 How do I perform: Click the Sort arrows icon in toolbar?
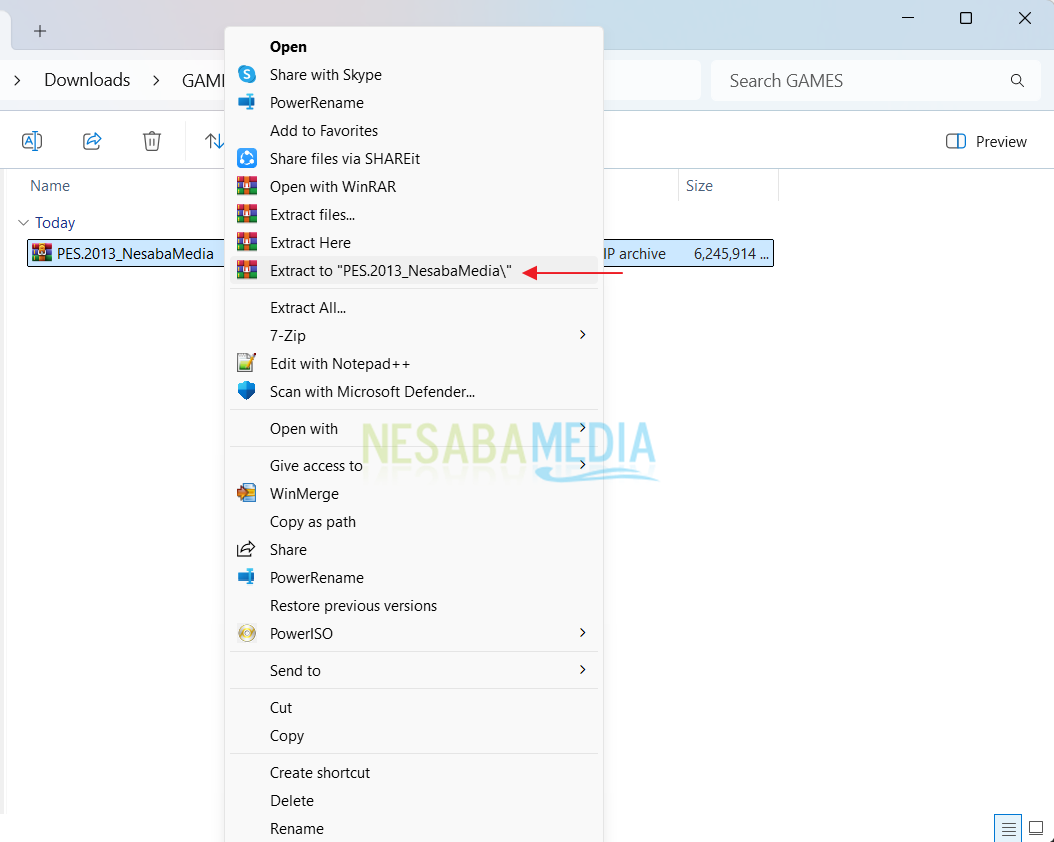tap(214, 141)
